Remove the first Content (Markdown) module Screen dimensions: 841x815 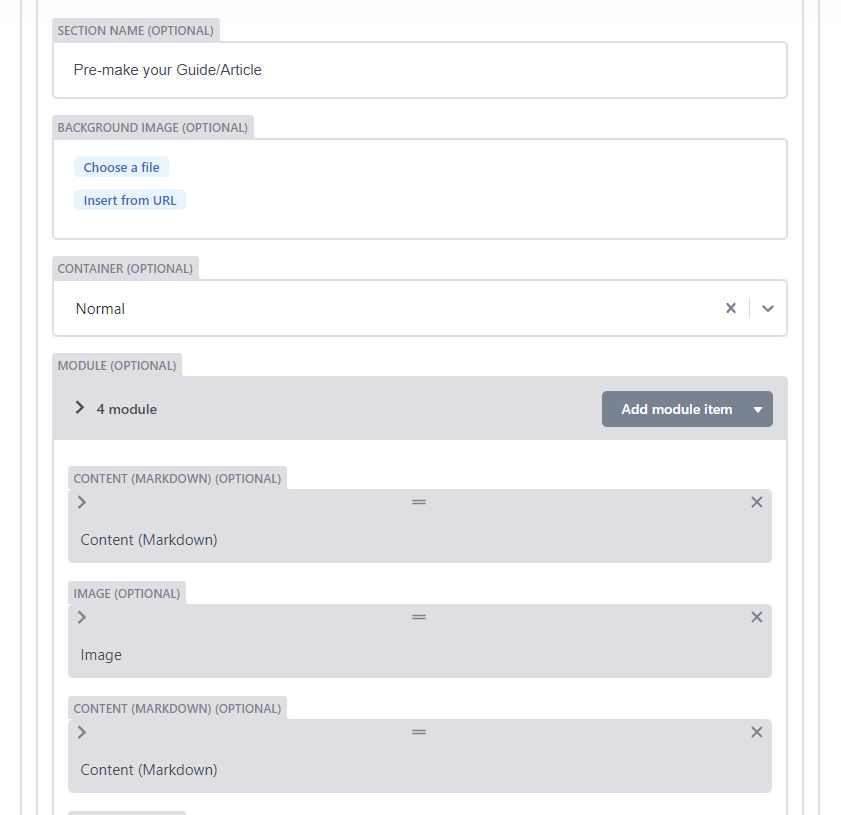(756, 502)
